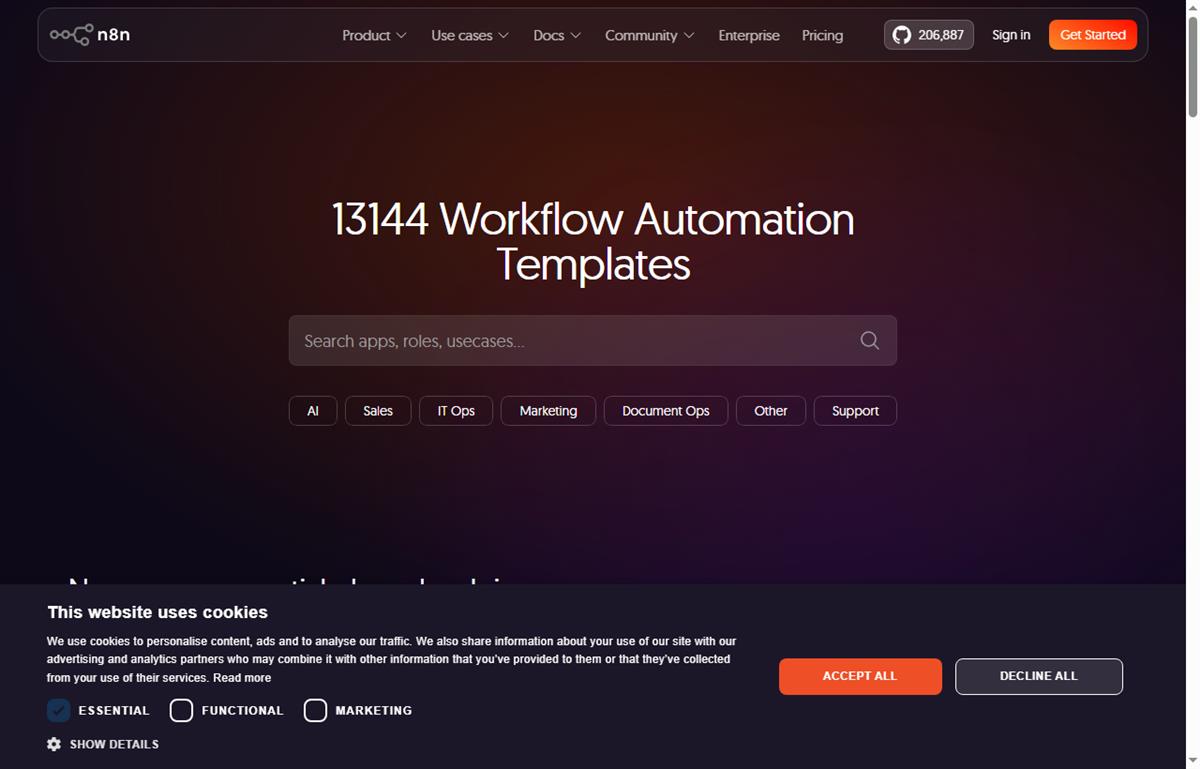The image size is (1200, 769).
Task: Click the Show Details gear icon
Action: point(54,744)
